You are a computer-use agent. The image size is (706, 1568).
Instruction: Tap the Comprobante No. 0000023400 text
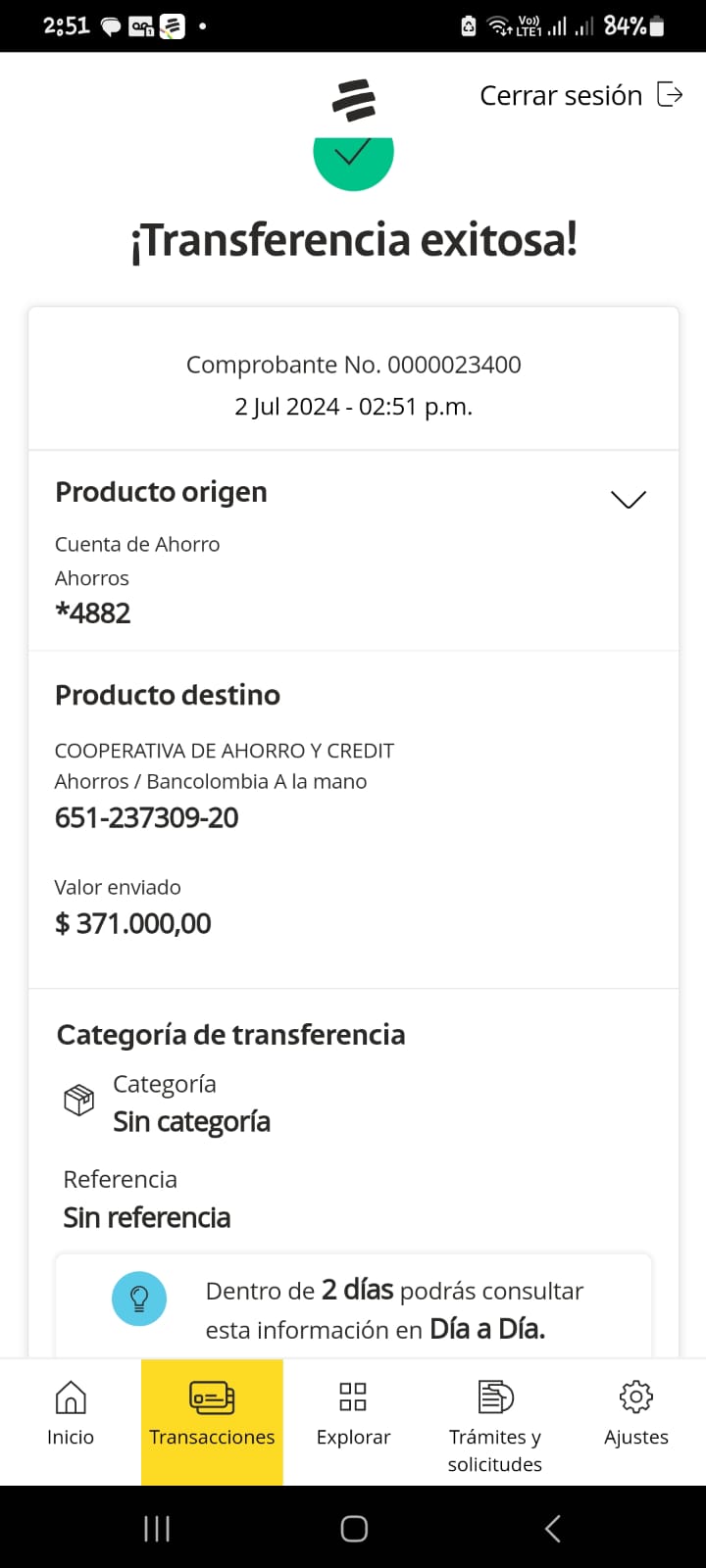point(354,365)
